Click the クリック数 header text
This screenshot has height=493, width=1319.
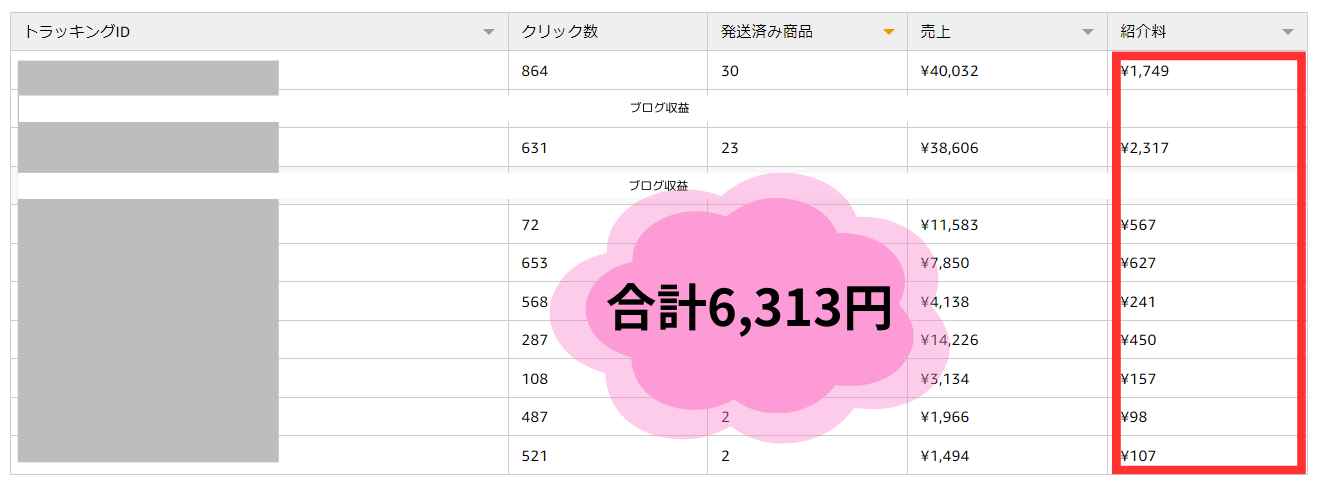559,32
